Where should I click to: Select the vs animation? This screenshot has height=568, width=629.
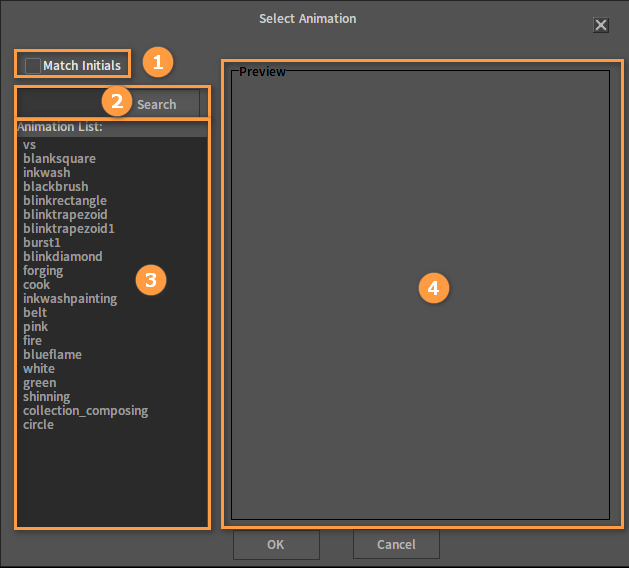(30, 145)
